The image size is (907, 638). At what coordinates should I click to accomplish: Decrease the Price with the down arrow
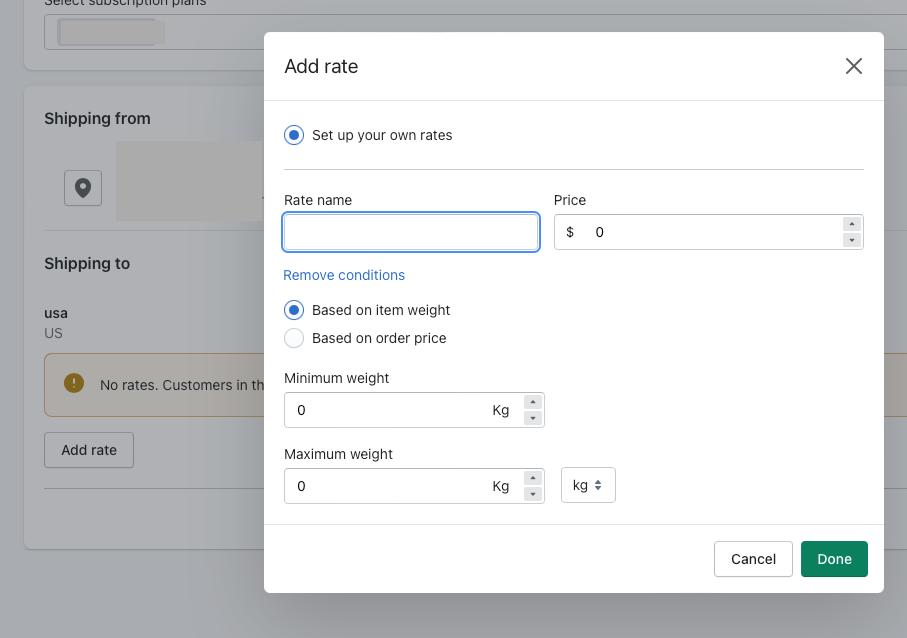pyautogui.click(x=852, y=240)
